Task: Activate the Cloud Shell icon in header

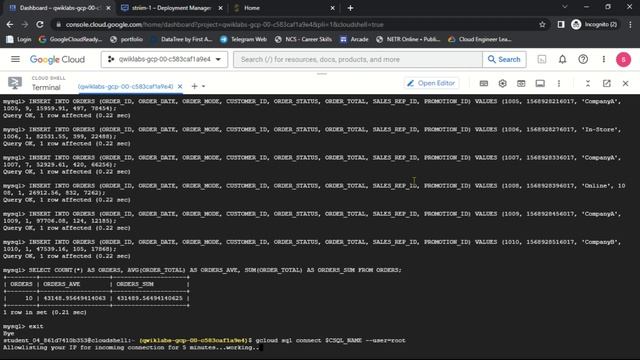Action: tap(542, 60)
